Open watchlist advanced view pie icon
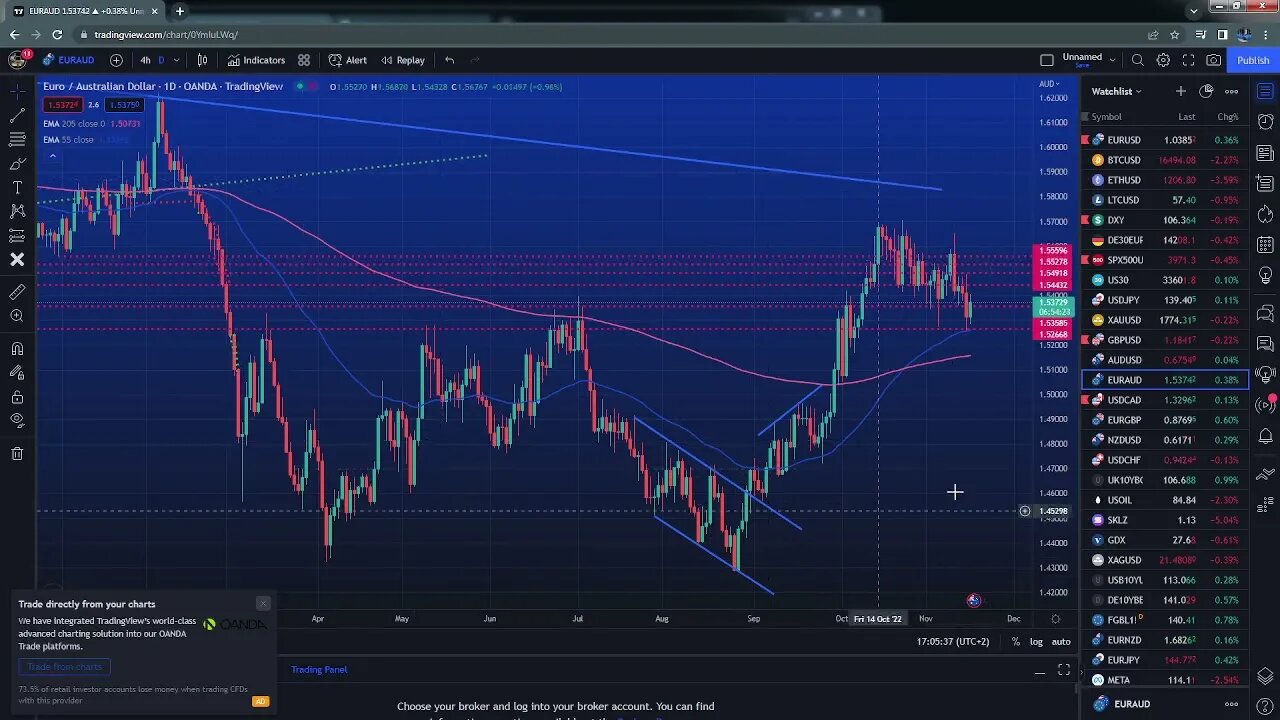 click(x=1206, y=91)
